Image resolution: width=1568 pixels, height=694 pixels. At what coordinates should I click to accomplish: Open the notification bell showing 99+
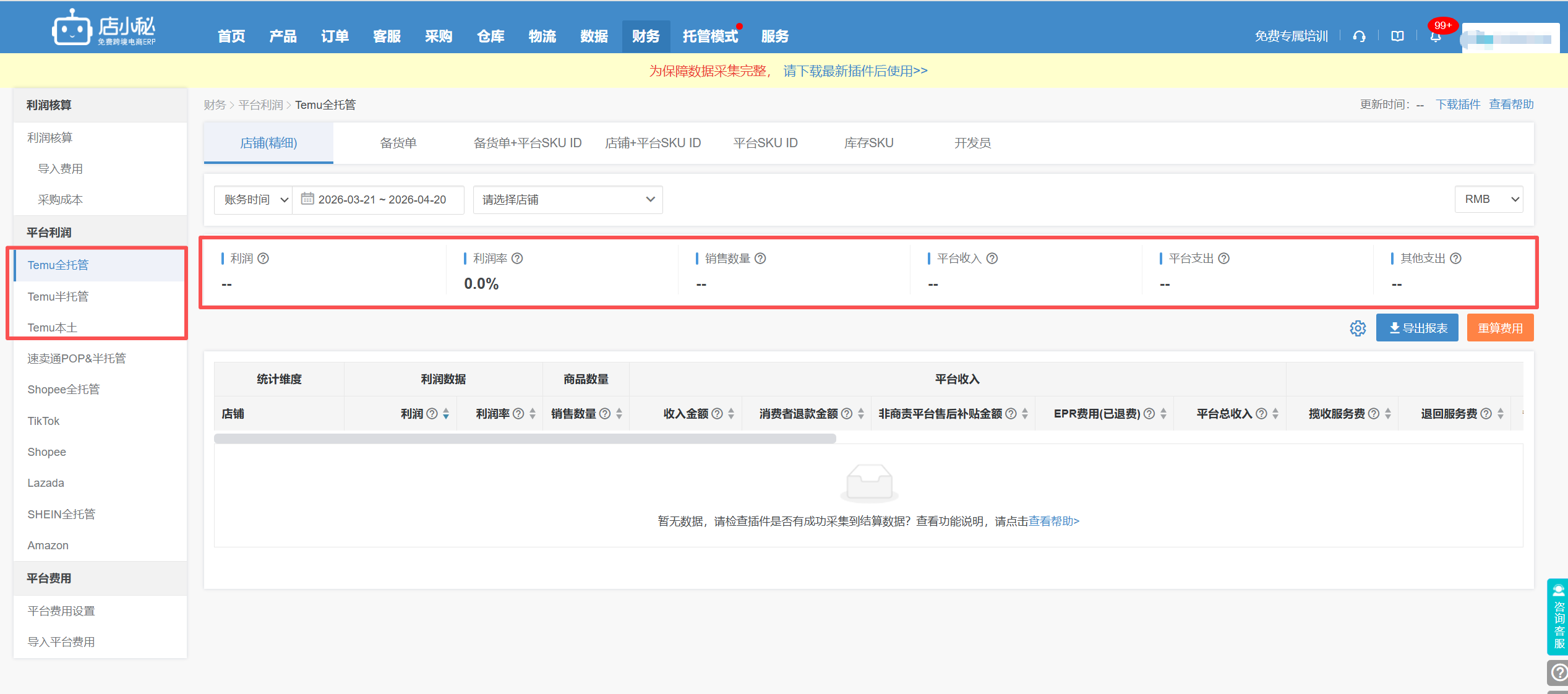coord(1435,37)
